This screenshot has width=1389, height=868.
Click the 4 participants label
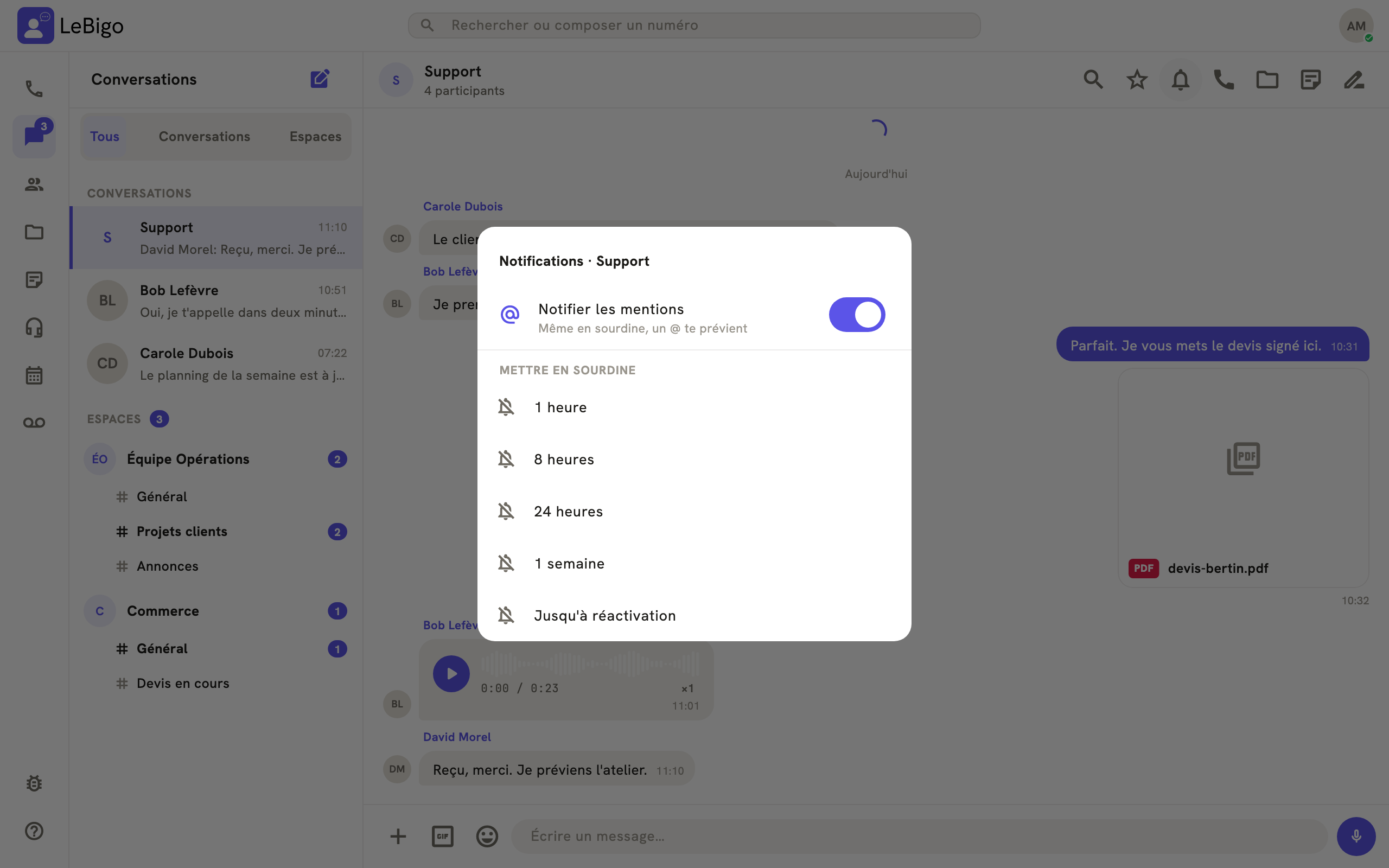(x=464, y=91)
